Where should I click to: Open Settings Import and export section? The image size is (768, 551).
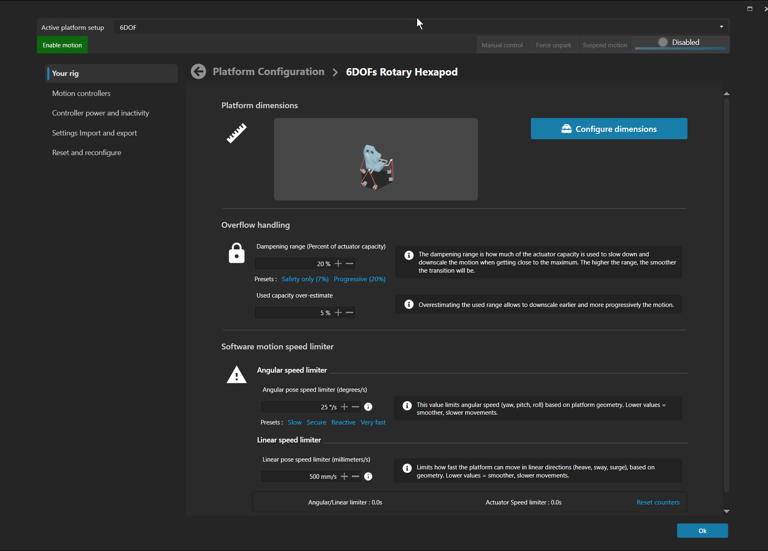(x=95, y=133)
